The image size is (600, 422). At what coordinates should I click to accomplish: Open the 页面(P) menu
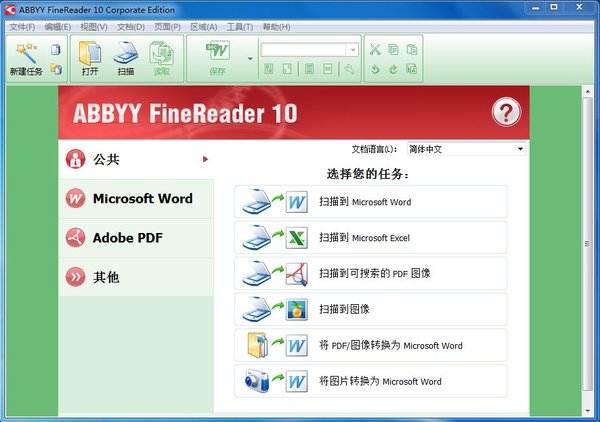pyautogui.click(x=167, y=27)
